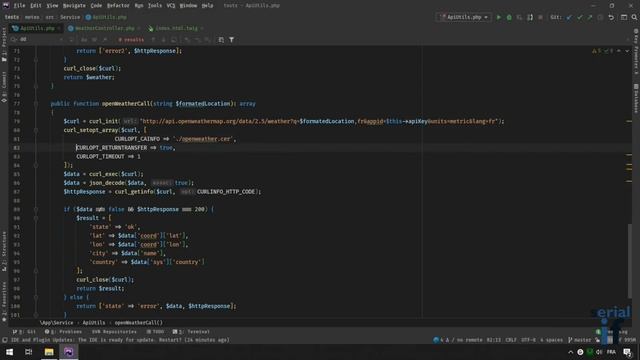Open the Database tool window on right
The width and height of the screenshot is (640, 360).
point(636,99)
